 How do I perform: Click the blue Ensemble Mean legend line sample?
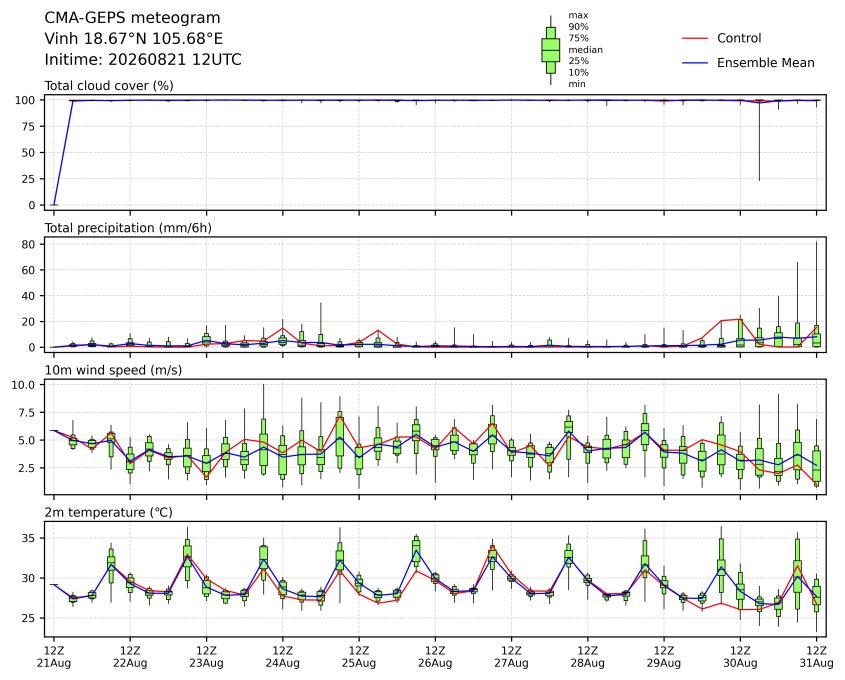pyautogui.click(x=695, y=63)
